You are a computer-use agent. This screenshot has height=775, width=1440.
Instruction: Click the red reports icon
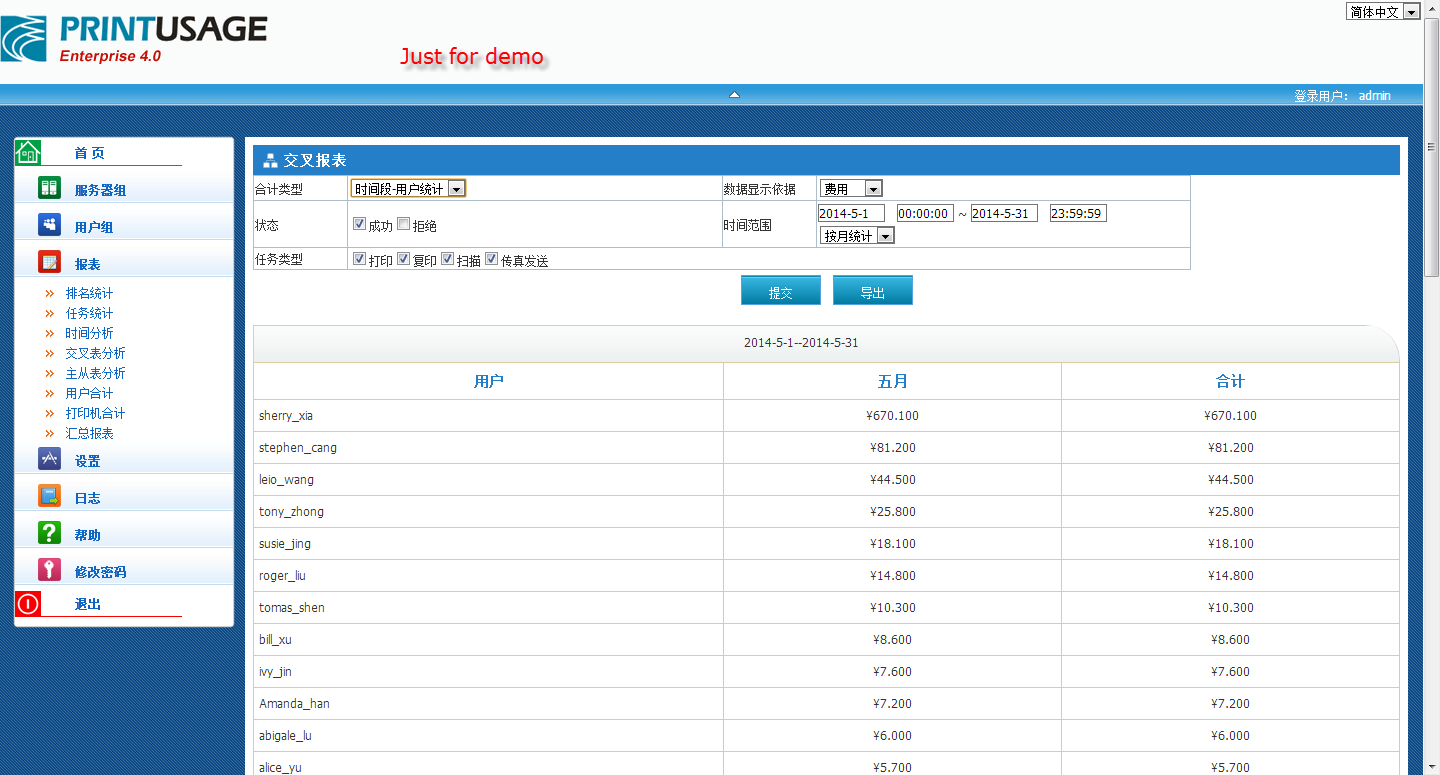click(x=49, y=261)
